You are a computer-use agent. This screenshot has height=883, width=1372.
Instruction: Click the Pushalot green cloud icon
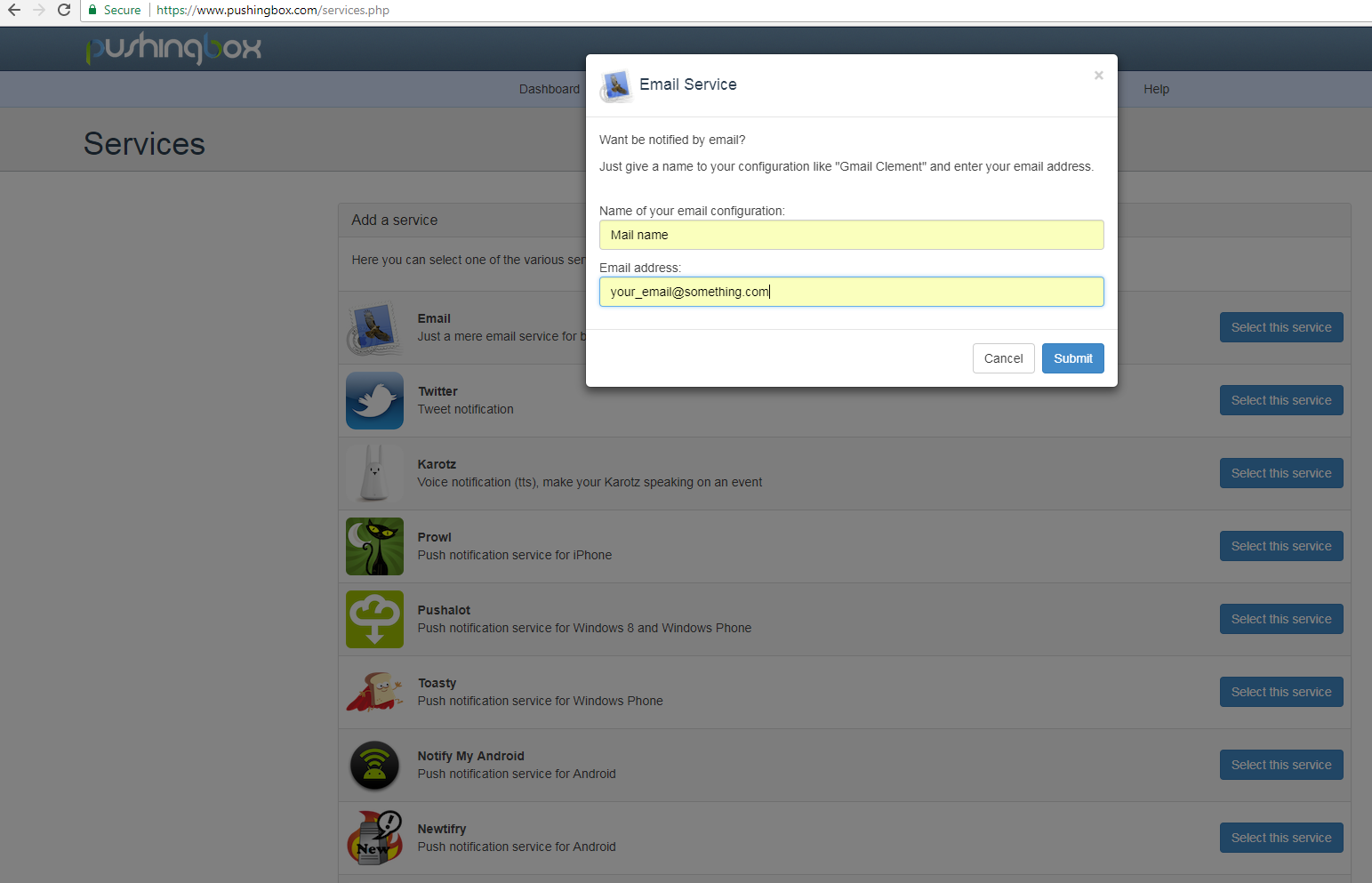point(374,620)
